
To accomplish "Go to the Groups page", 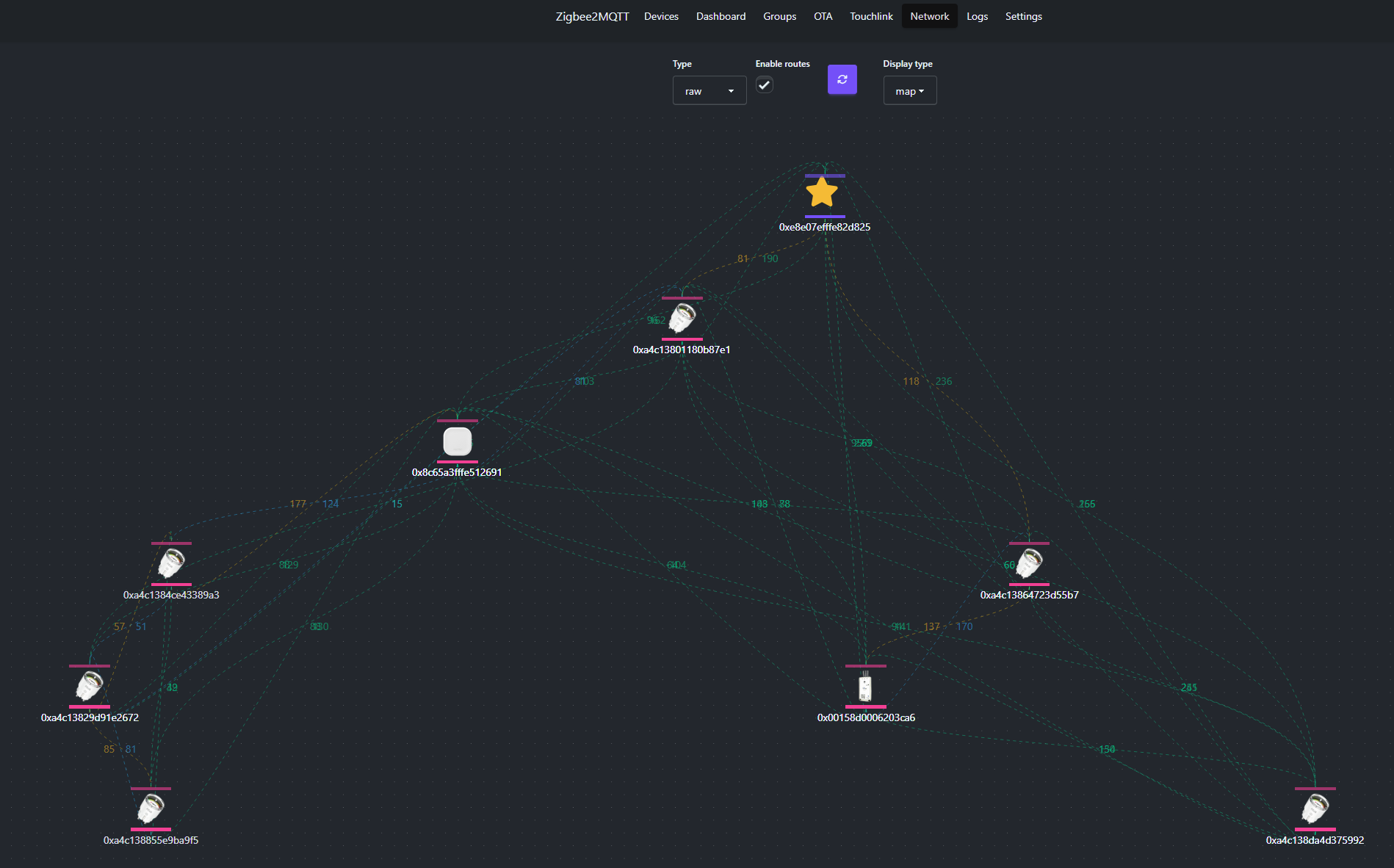I will [779, 16].
